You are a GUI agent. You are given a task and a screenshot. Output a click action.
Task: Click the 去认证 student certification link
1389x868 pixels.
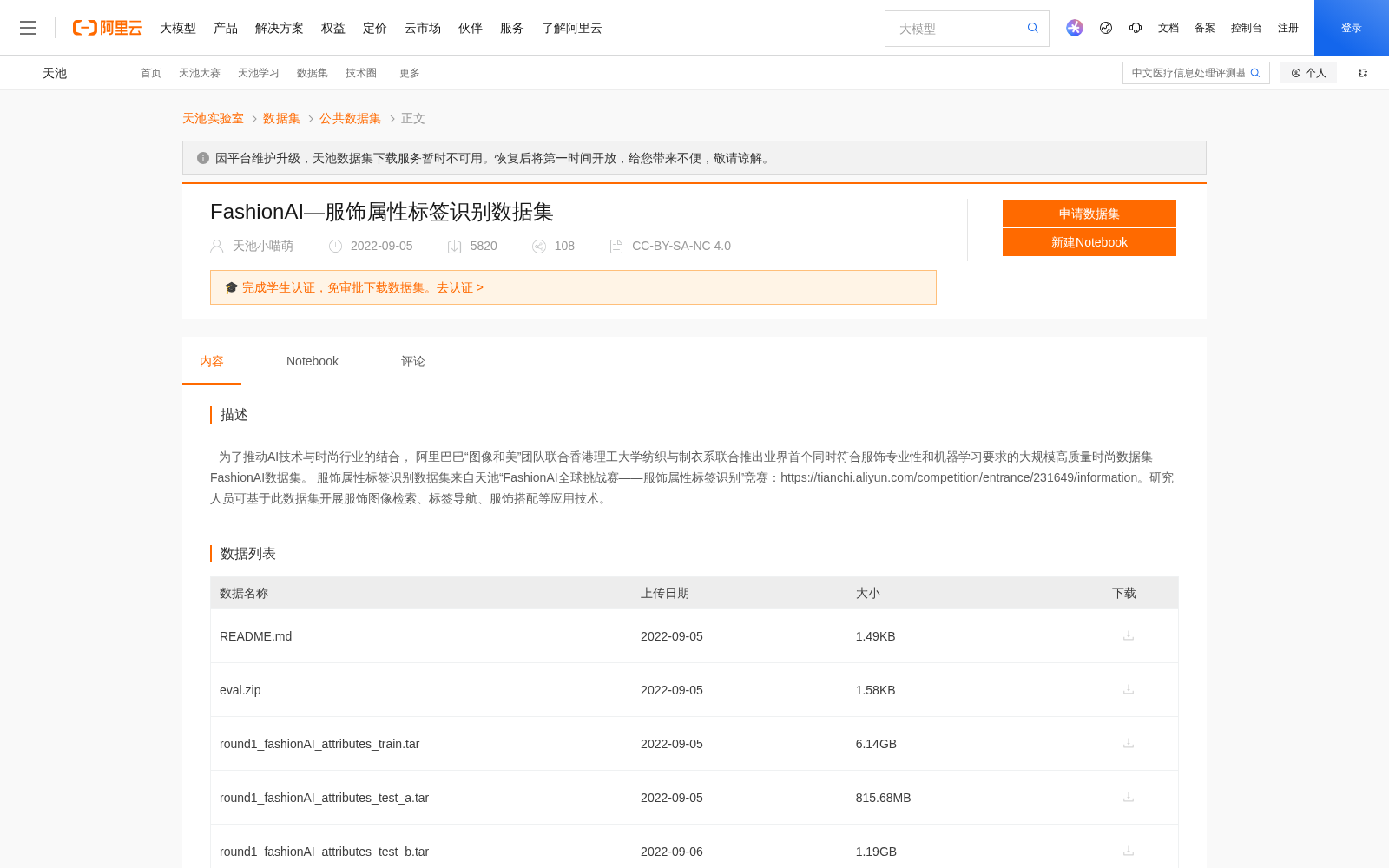[x=460, y=287]
